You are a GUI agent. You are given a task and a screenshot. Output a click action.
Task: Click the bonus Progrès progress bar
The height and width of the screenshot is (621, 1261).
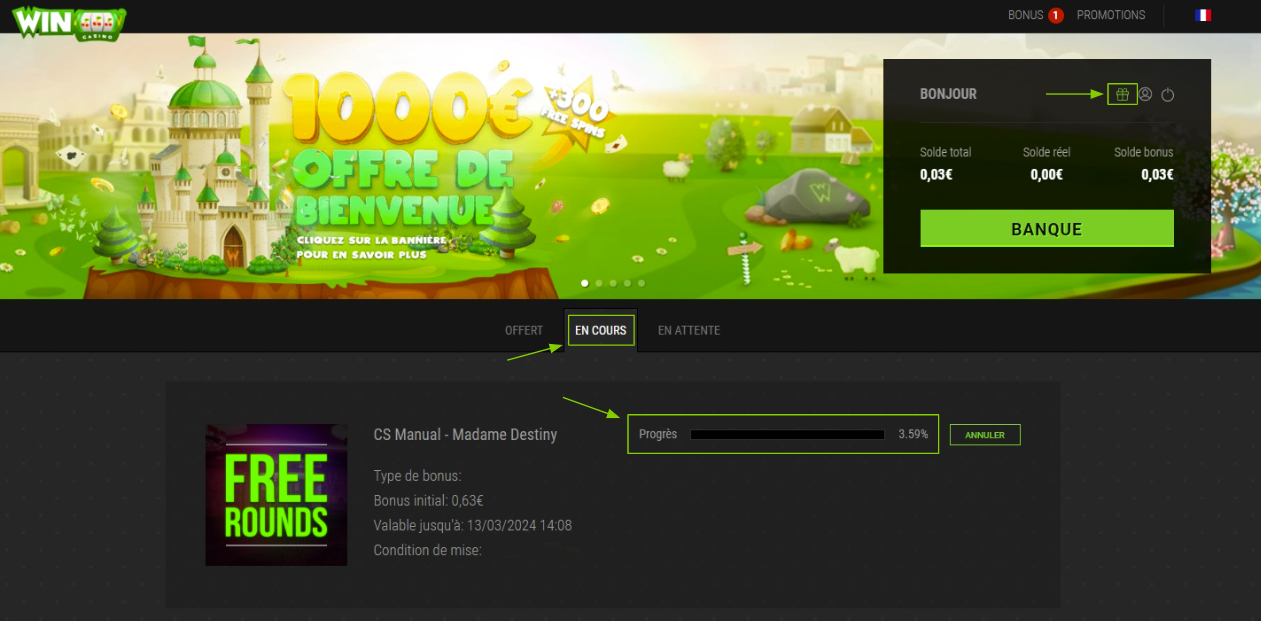point(787,435)
